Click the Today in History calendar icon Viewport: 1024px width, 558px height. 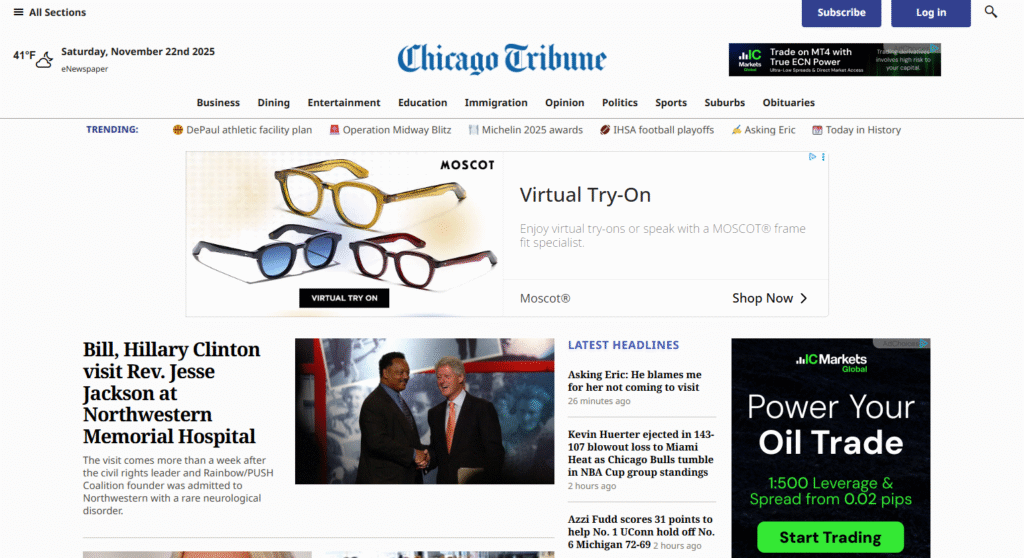(x=817, y=129)
